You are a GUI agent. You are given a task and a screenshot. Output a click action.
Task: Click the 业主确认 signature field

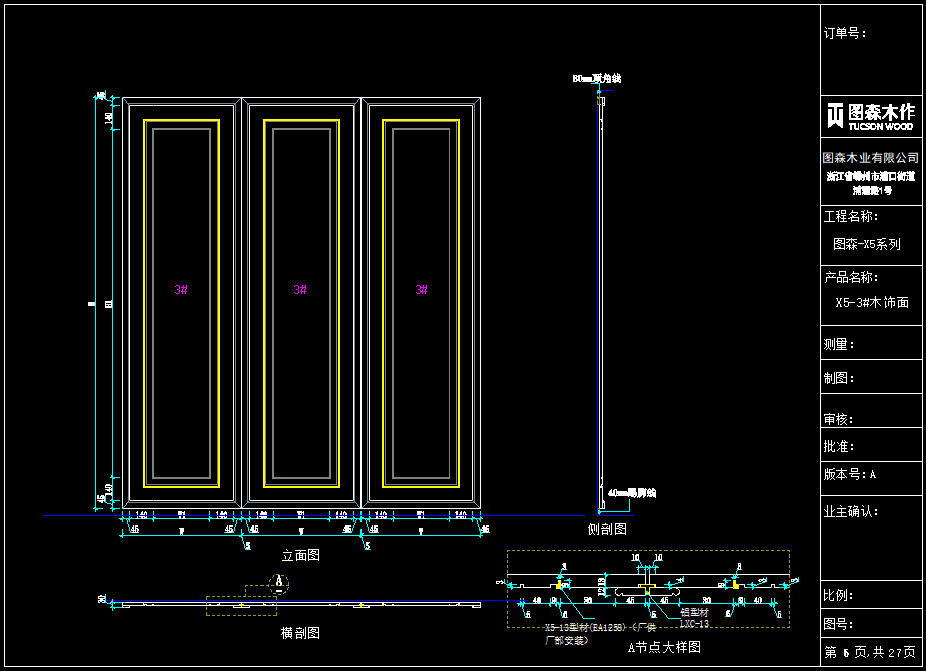(x=851, y=511)
